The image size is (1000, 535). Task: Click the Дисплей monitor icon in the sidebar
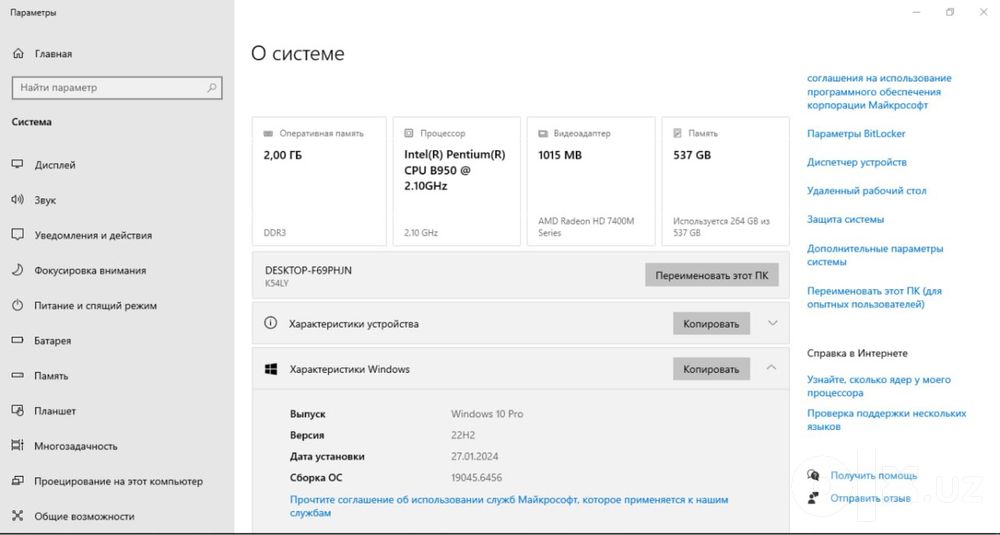coord(18,165)
